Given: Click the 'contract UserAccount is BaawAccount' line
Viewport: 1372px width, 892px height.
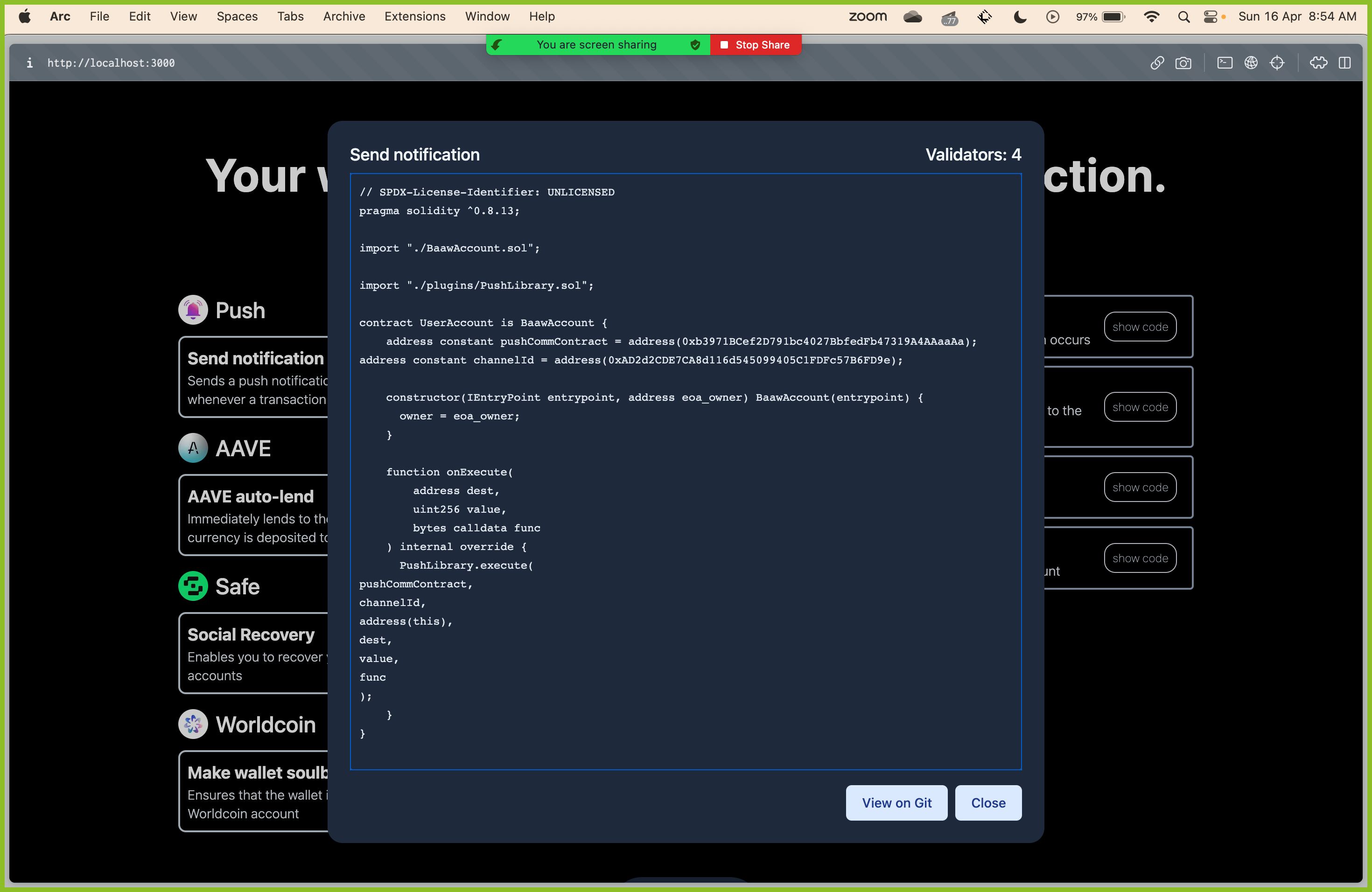Looking at the screenshot, I should [x=483, y=323].
